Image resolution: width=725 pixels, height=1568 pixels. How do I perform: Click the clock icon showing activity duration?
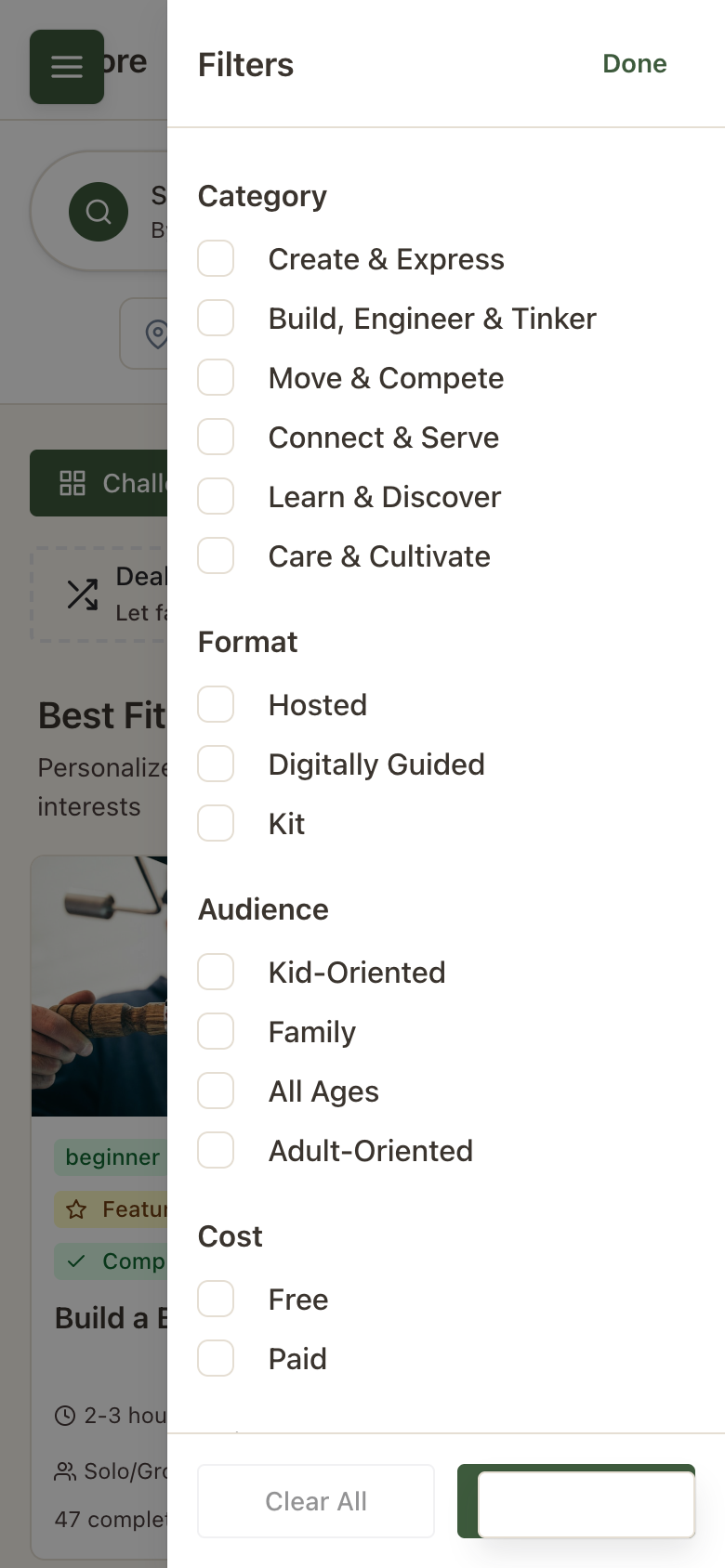pos(63,1415)
